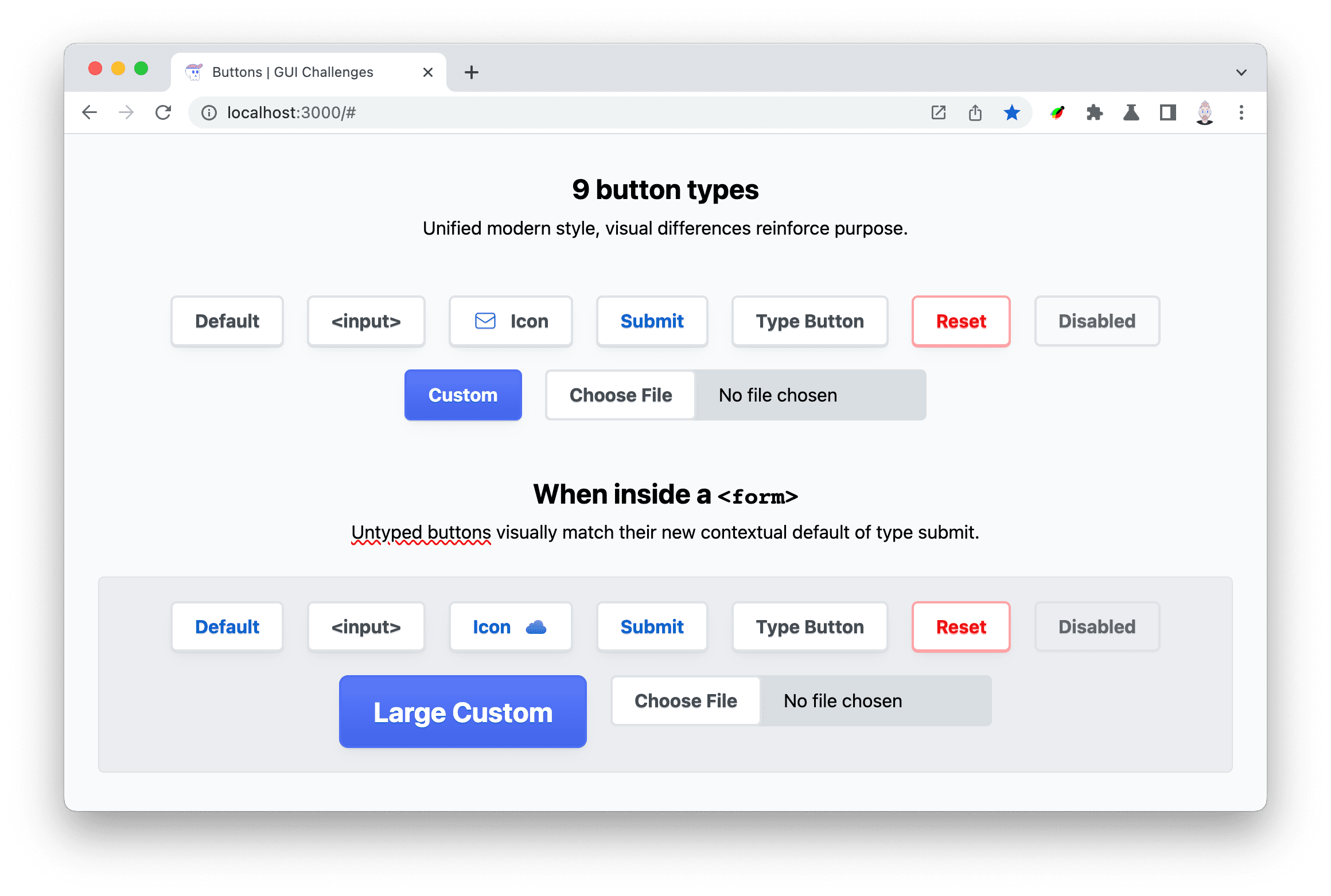
Task: Click the browser back navigation arrow
Action: (89, 112)
